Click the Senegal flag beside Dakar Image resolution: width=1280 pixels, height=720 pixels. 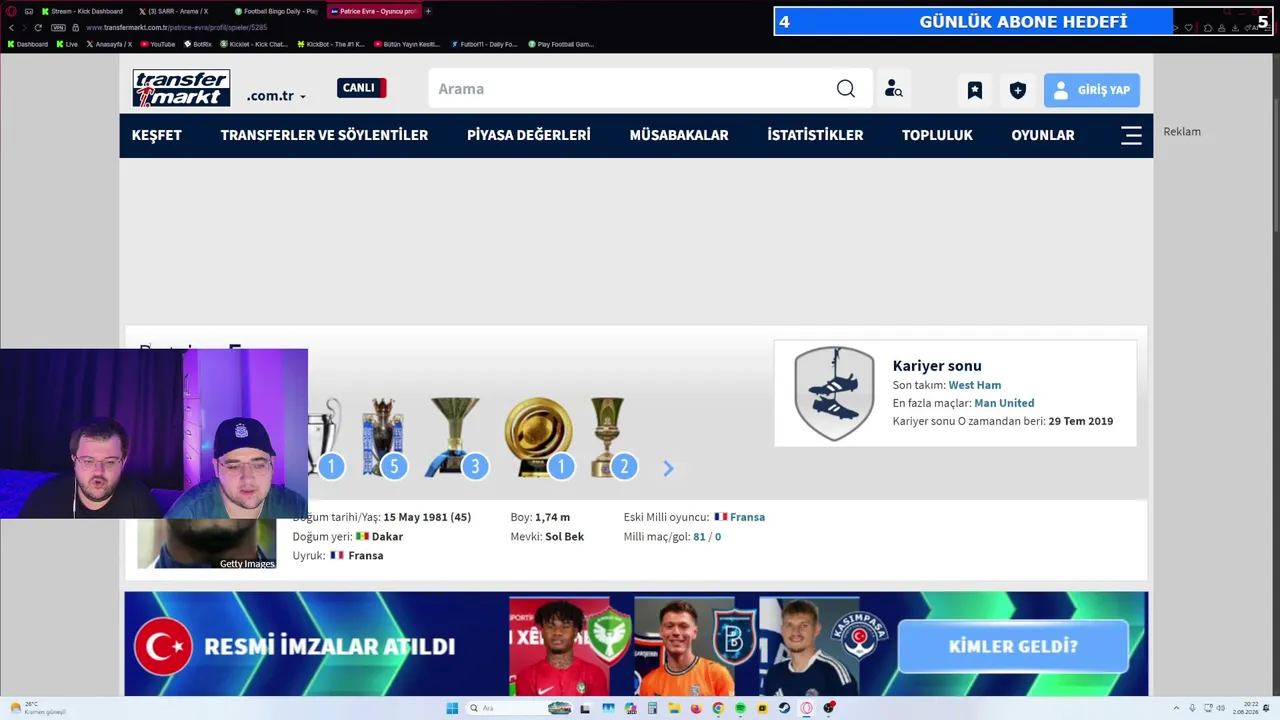362,537
